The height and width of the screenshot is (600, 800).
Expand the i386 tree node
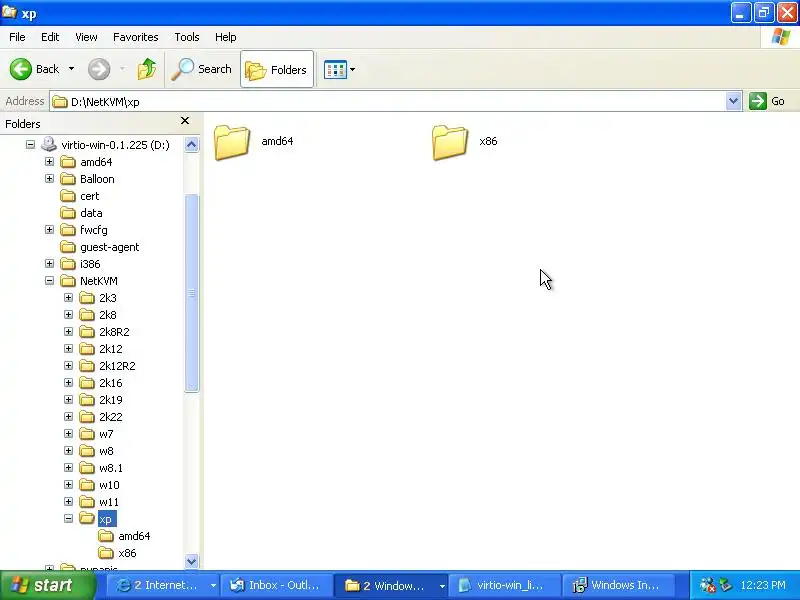(49, 264)
